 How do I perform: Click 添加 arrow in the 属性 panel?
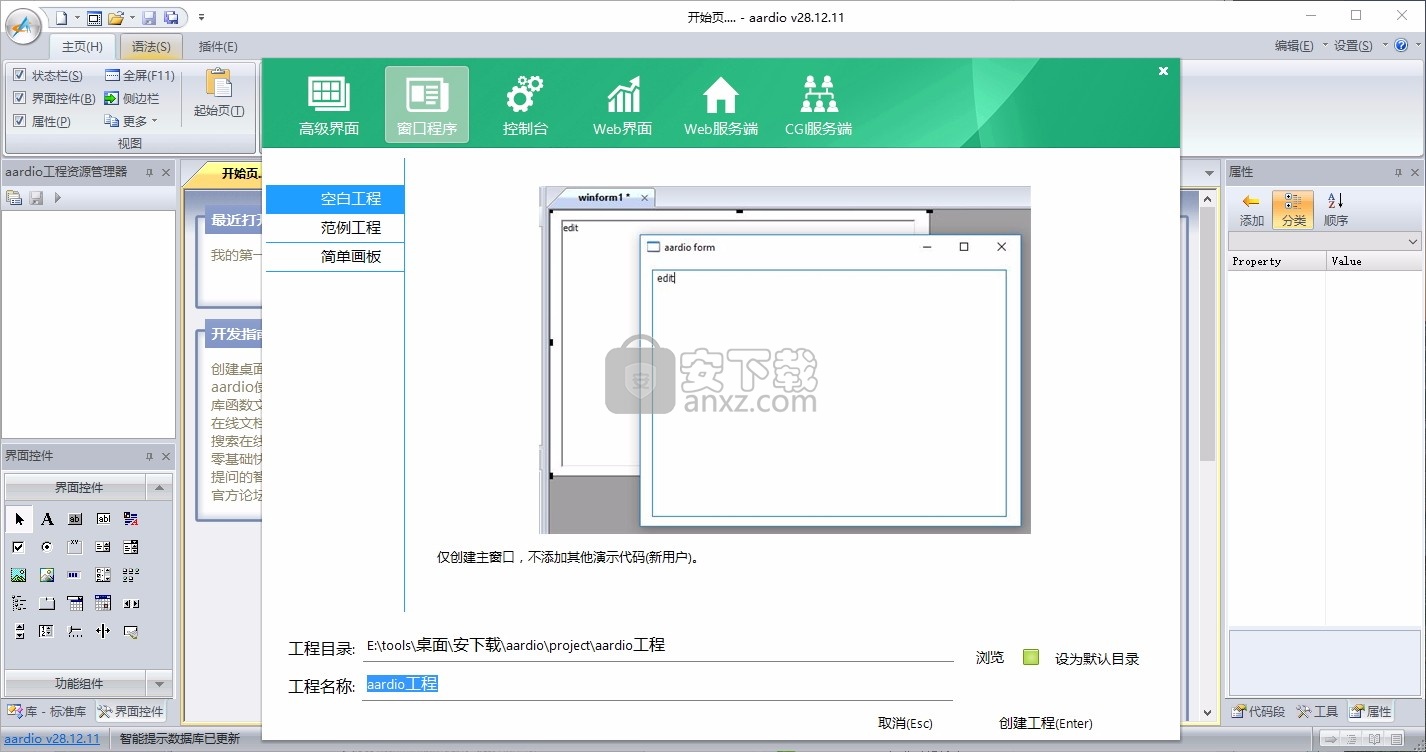tap(1251, 210)
